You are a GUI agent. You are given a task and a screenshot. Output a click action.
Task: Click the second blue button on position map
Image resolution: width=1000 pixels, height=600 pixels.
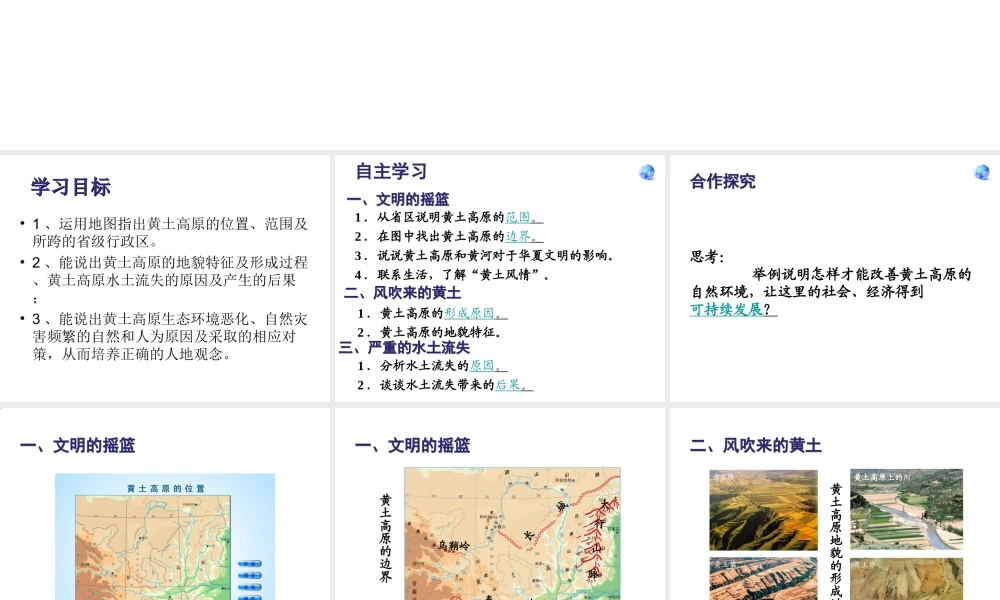point(250,576)
